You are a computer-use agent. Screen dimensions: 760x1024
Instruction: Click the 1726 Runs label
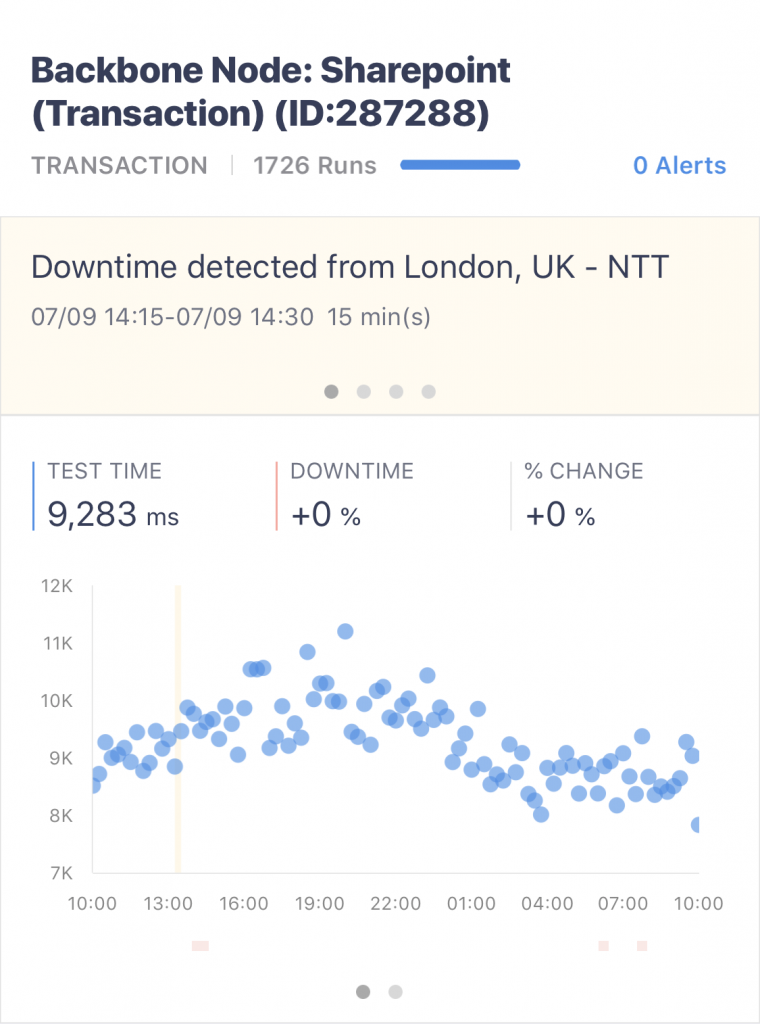pos(315,165)
